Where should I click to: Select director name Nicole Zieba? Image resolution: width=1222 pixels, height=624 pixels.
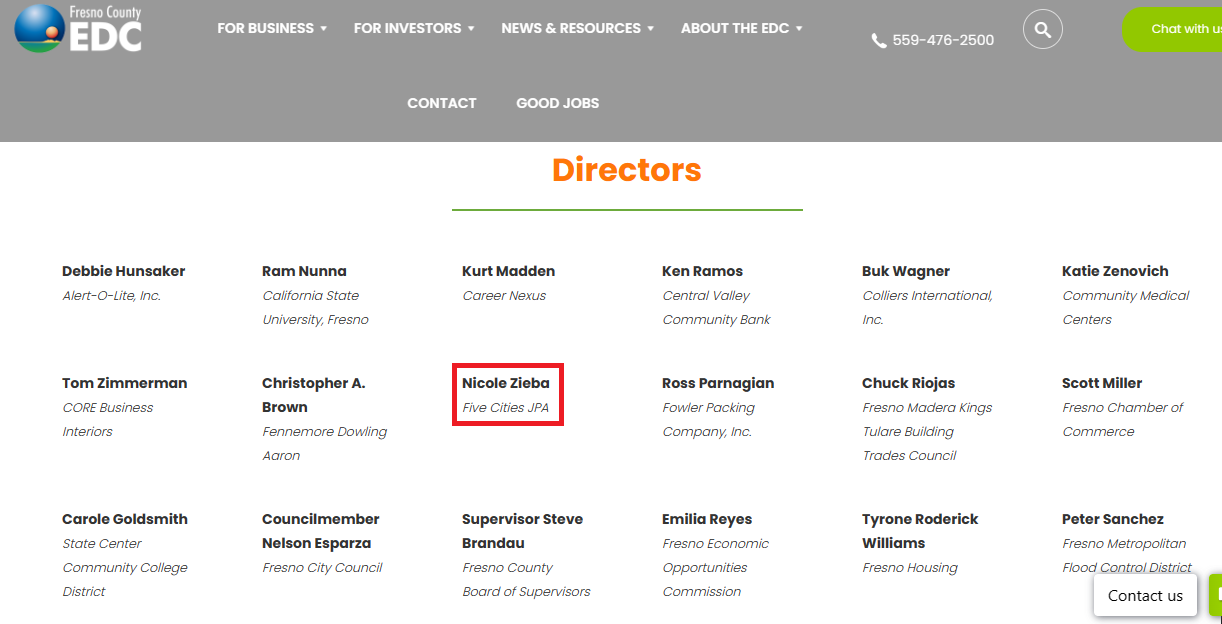click(x=506, y=383)
